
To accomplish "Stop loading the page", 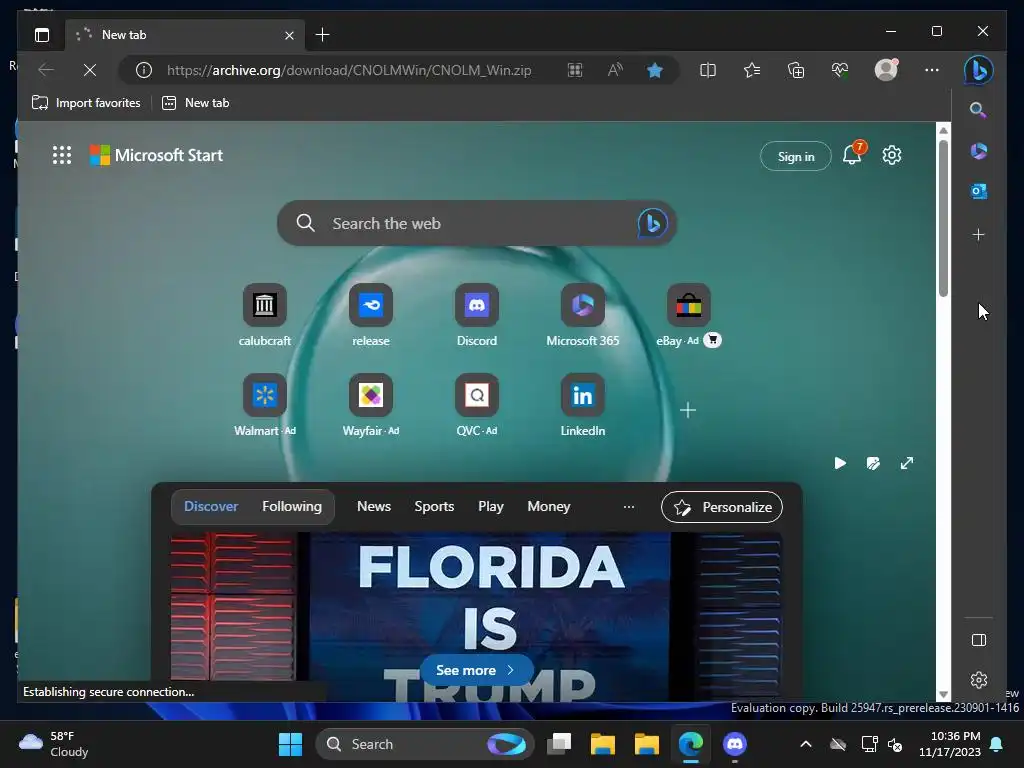I will (x=90, y=70).
